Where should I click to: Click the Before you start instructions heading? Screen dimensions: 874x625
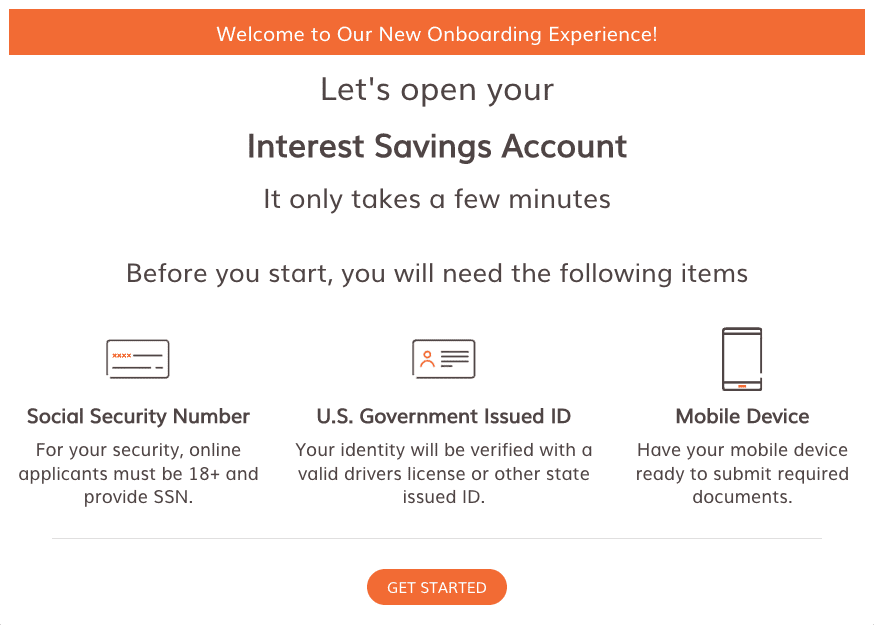tap(436, 273)
